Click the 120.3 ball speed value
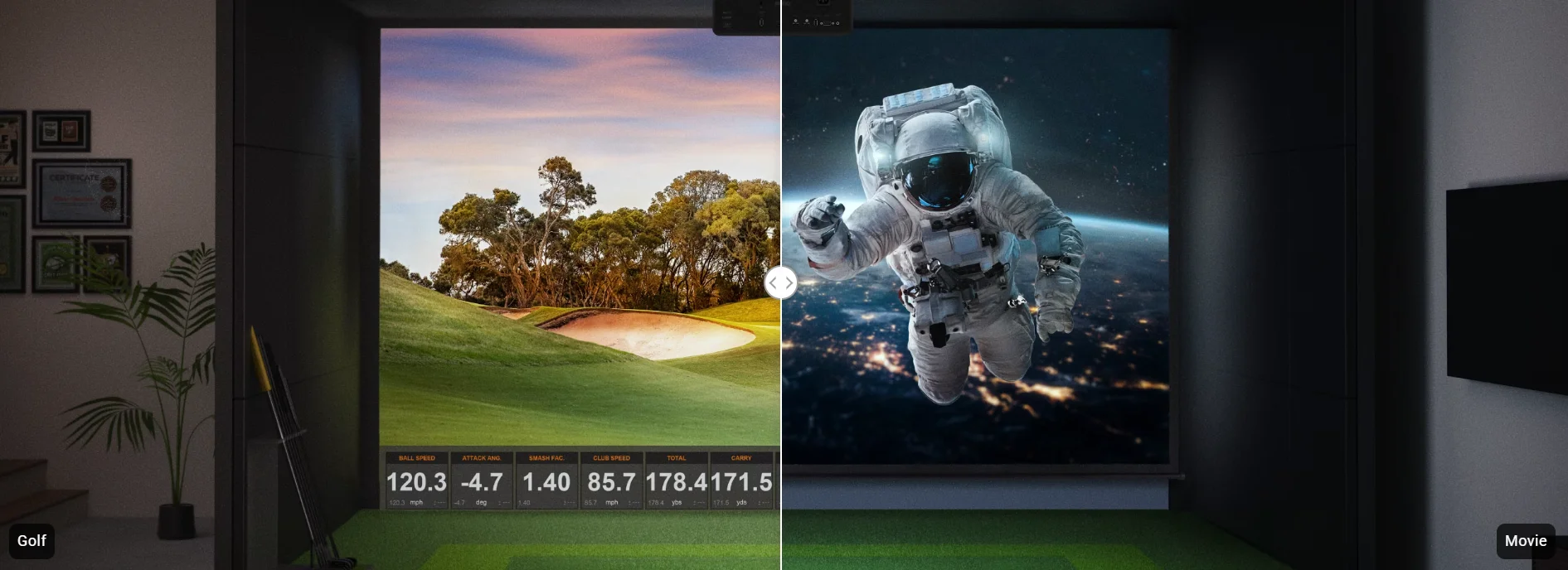1568x570 pixels. pyautogui.click(x=416, y=481)
